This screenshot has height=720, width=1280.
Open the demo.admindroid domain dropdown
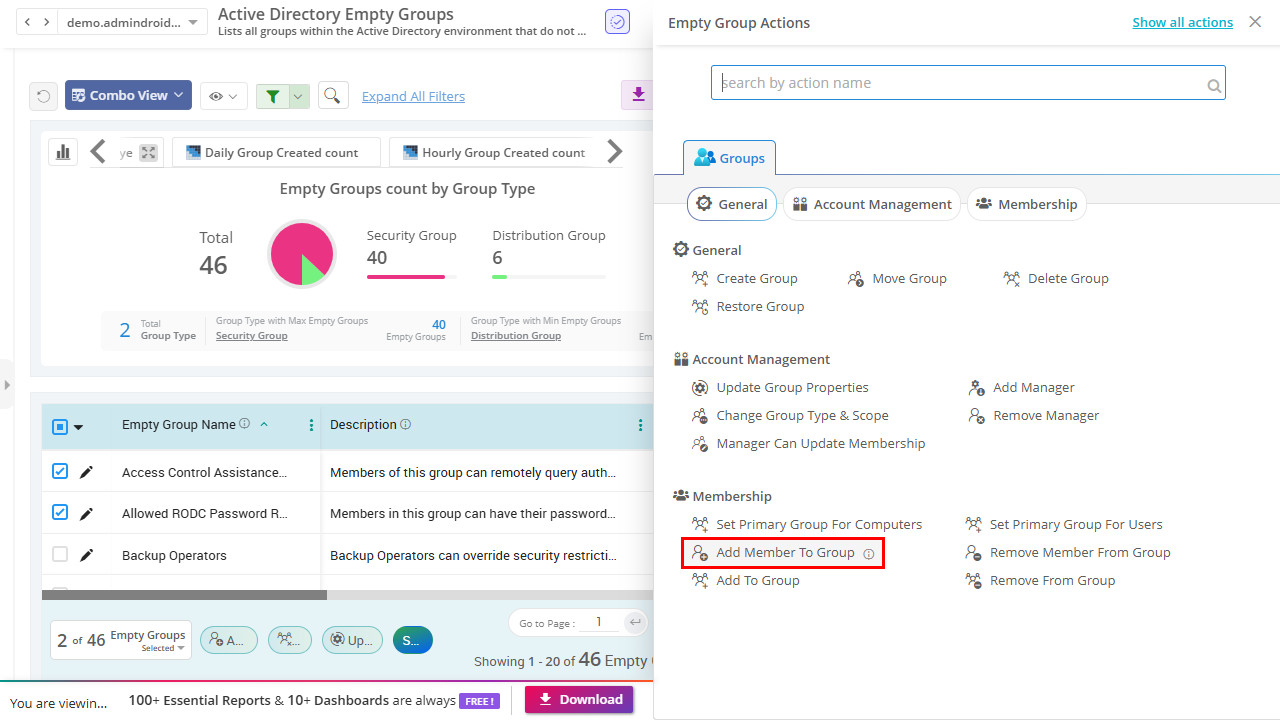[x=133, y=22]
